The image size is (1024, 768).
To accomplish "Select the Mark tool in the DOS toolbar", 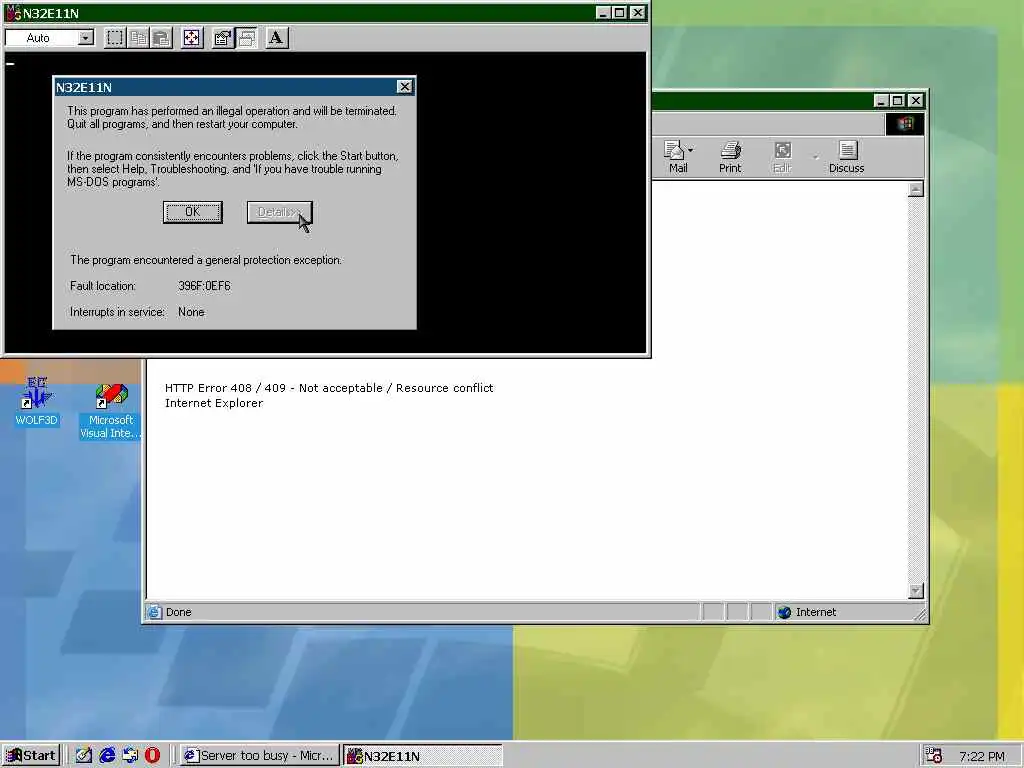I will pos(115,38).
